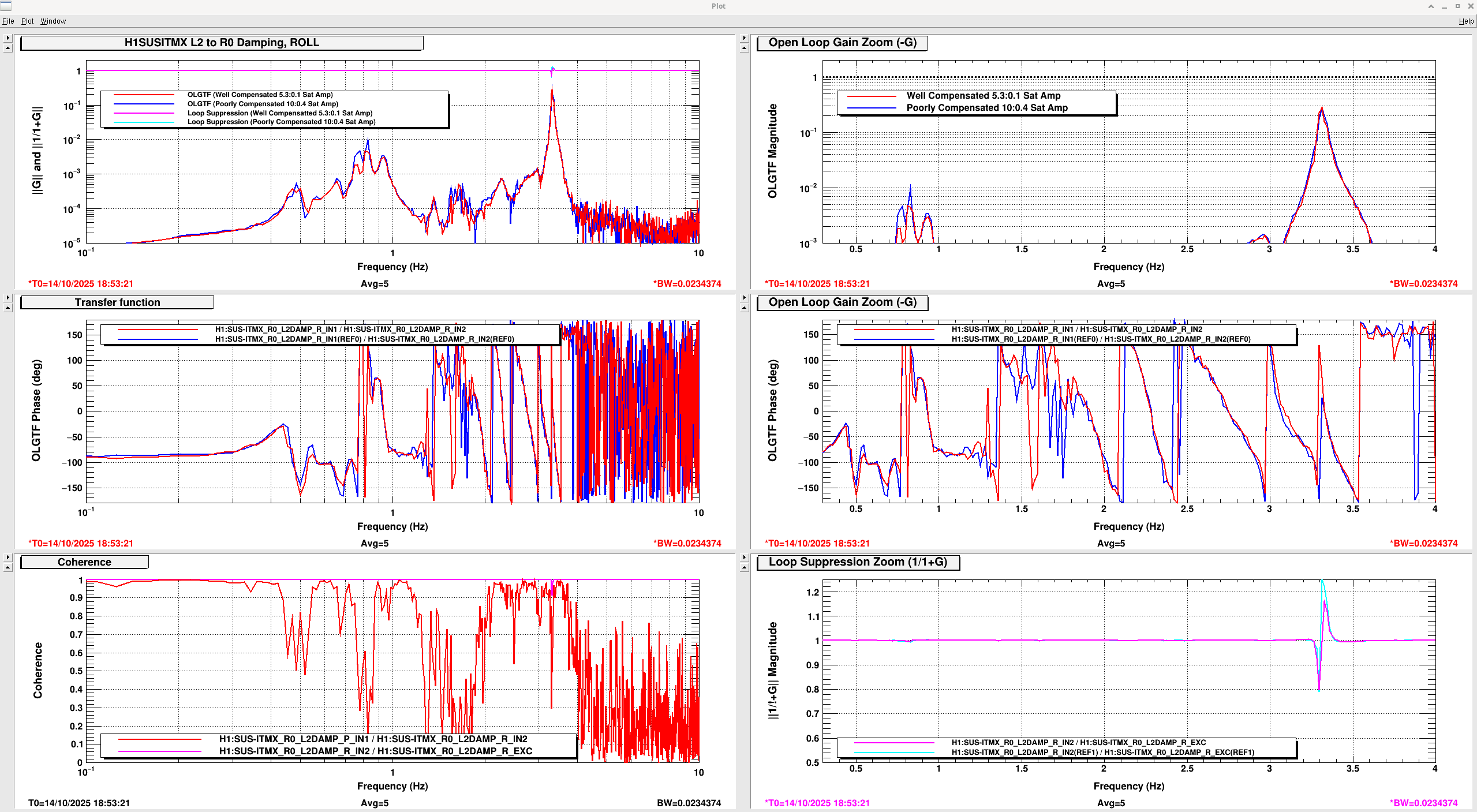Expand options arrow beside Loop Suppression Zoom title

pyautogui.click(x=744, y=557)
